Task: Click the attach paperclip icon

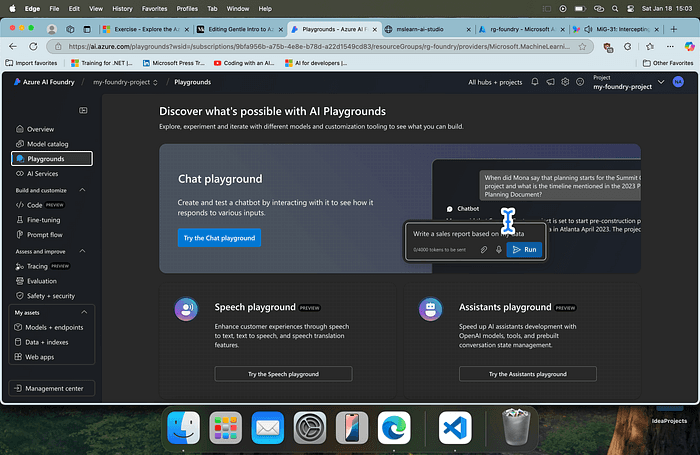Action: click(x=483, y=250)
